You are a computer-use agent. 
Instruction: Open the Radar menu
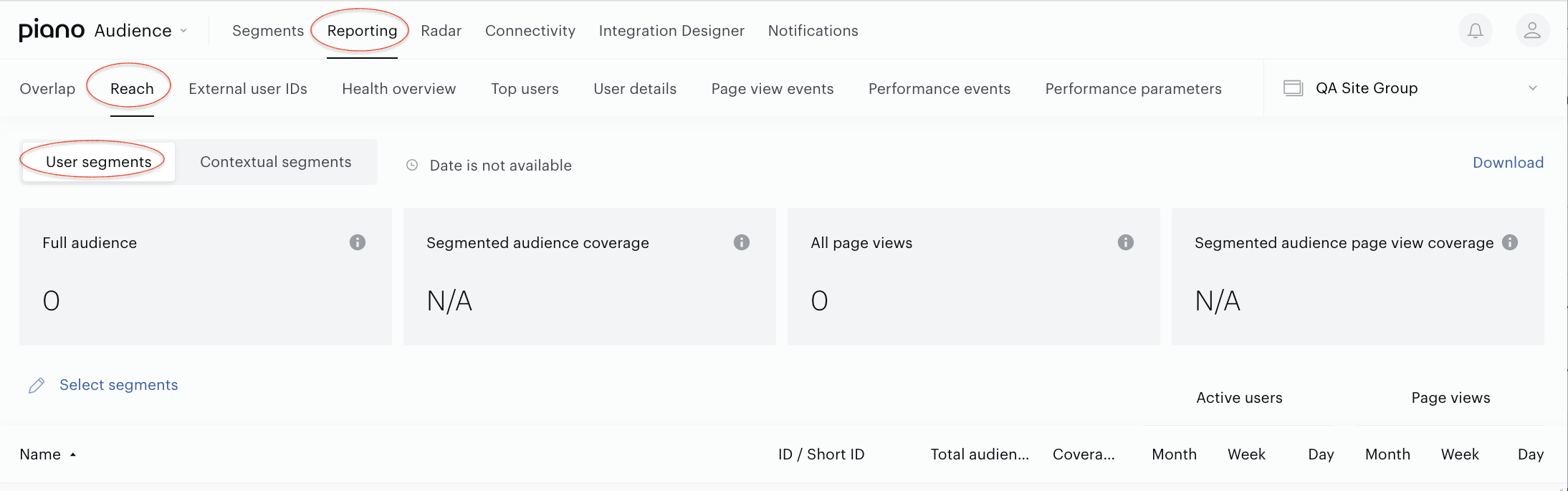(x=441, y=31)
